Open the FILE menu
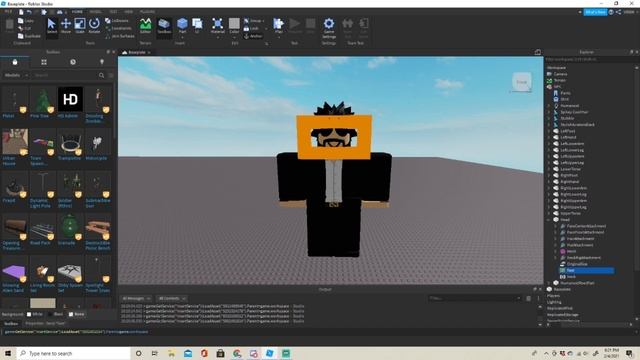Screen dimensions: 640x360 pyautogui.click(x=8, y=12)
